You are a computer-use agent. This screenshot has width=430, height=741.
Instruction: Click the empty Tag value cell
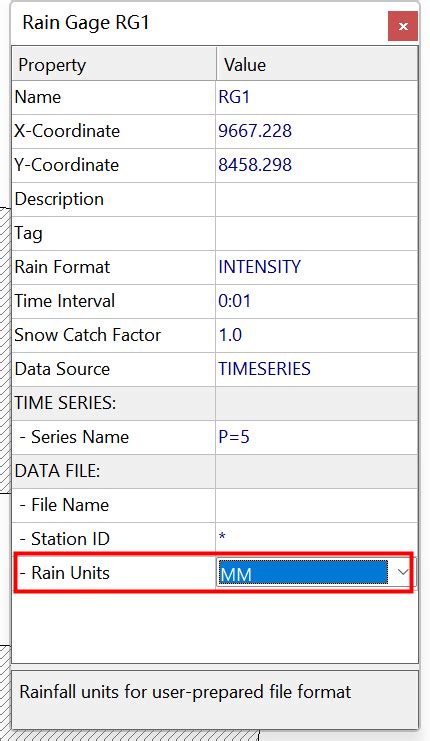tap(317, 233)
